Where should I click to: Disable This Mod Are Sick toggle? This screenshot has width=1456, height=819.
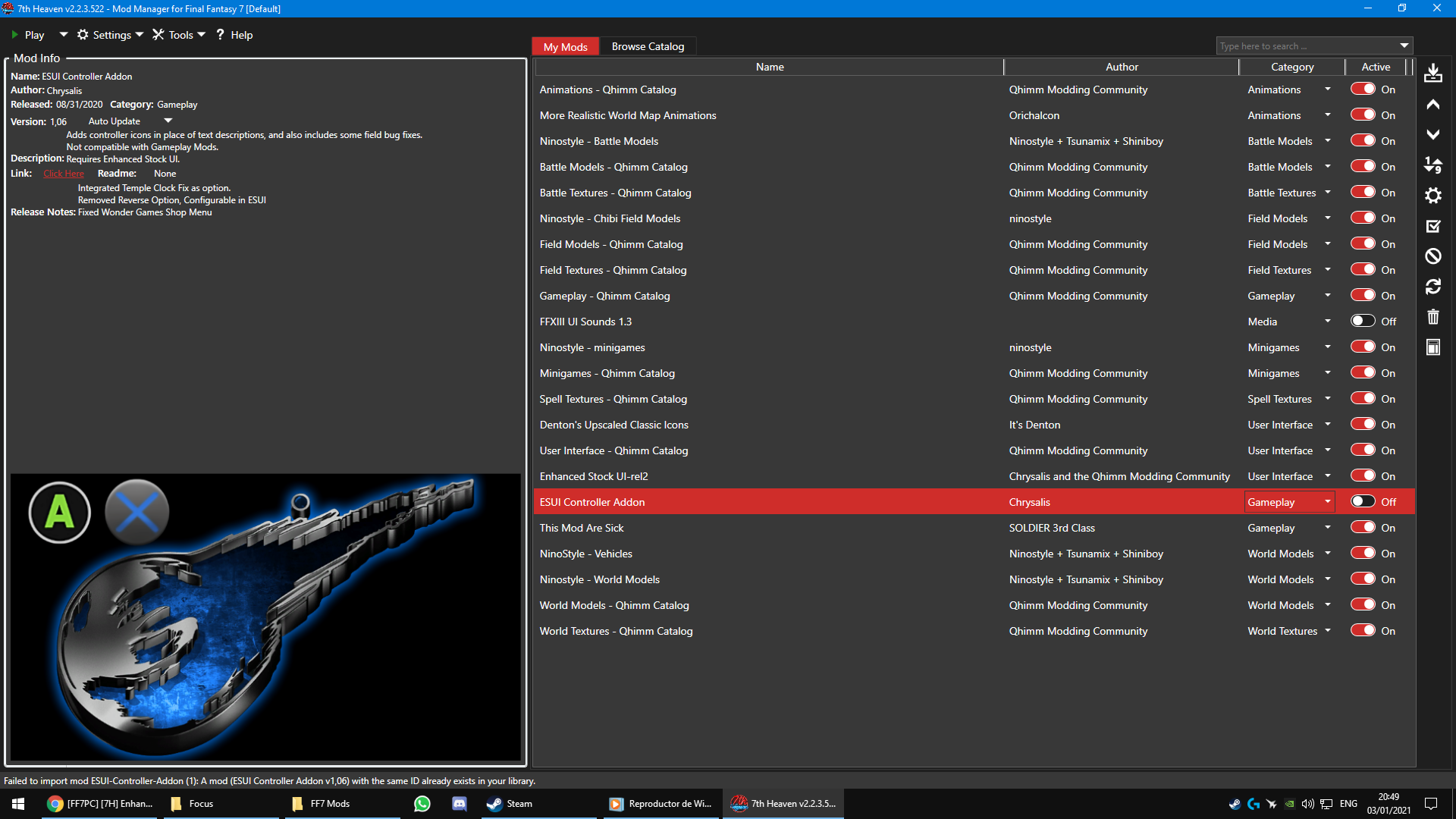click(1363, 527)
